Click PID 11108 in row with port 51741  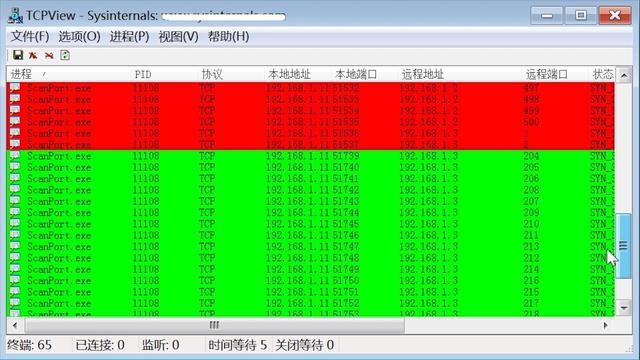[x=146, y=179]
